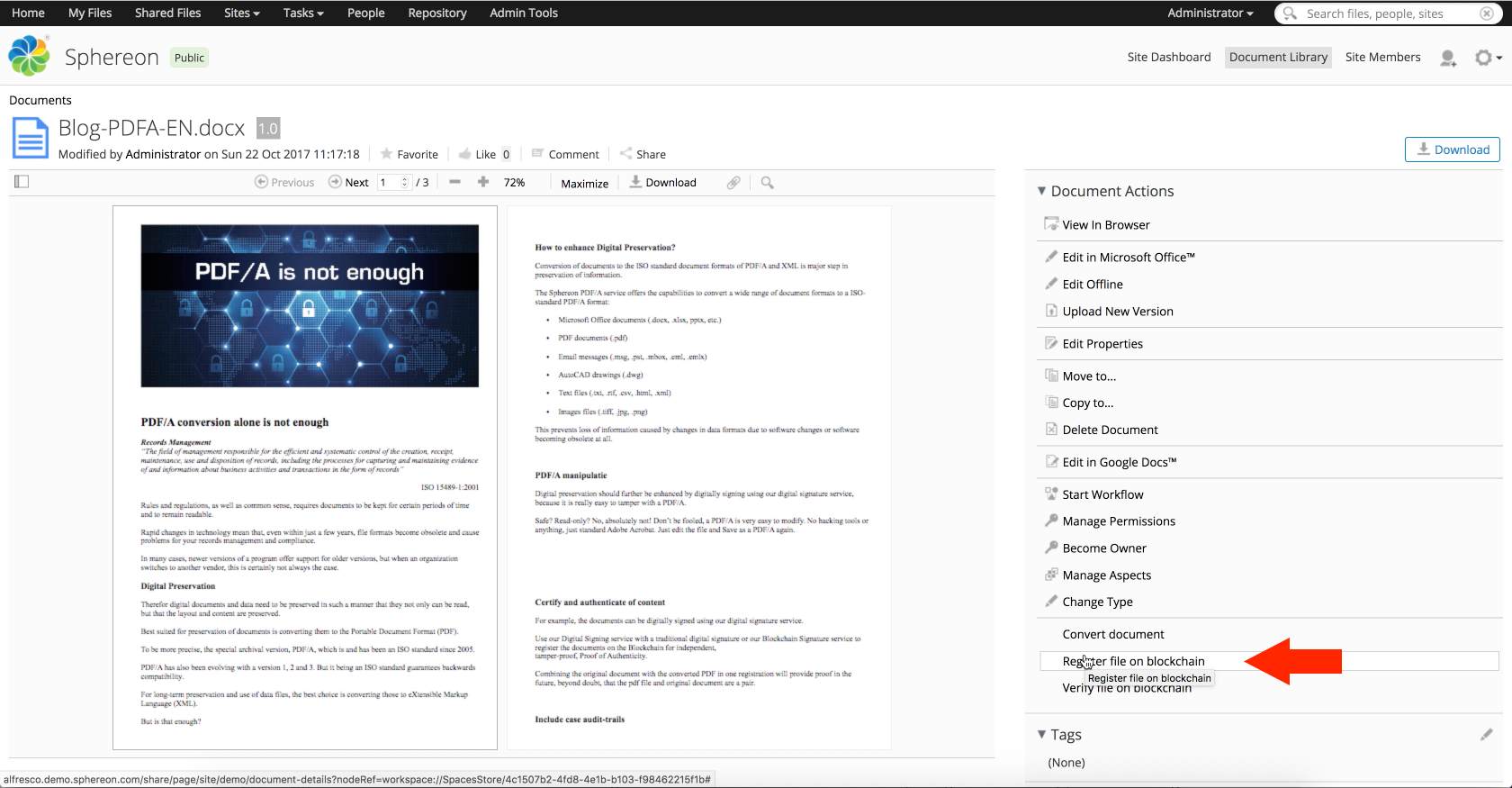Screen dimensions: 1512x788
Task: Zoom in with the plus icon
Action: pyautogui.click(x=483, y=182)
